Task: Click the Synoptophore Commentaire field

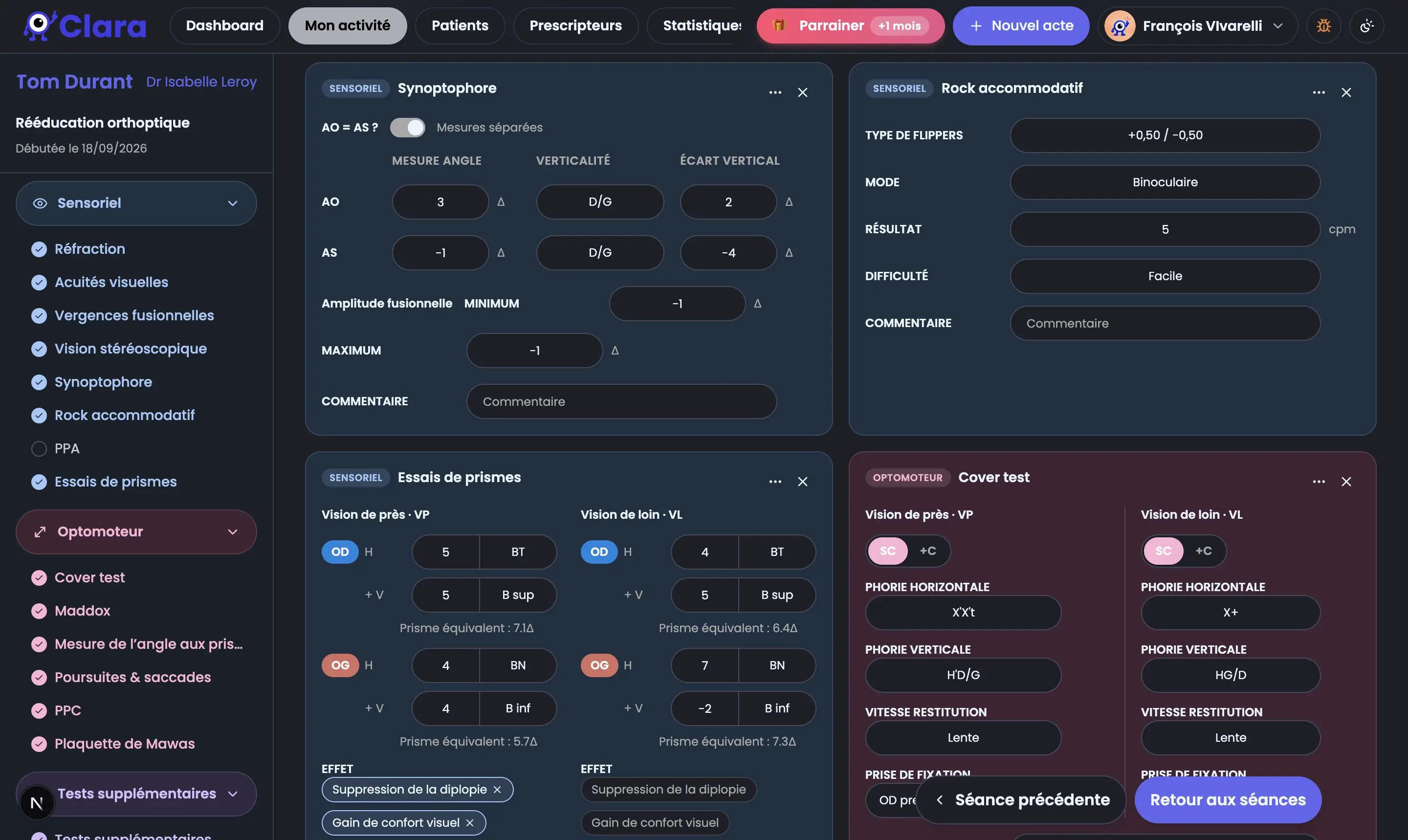Action: point(621,401)
